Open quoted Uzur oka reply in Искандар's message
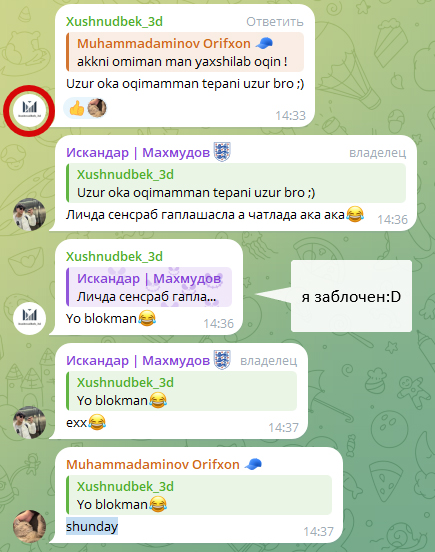 point(236,183)
